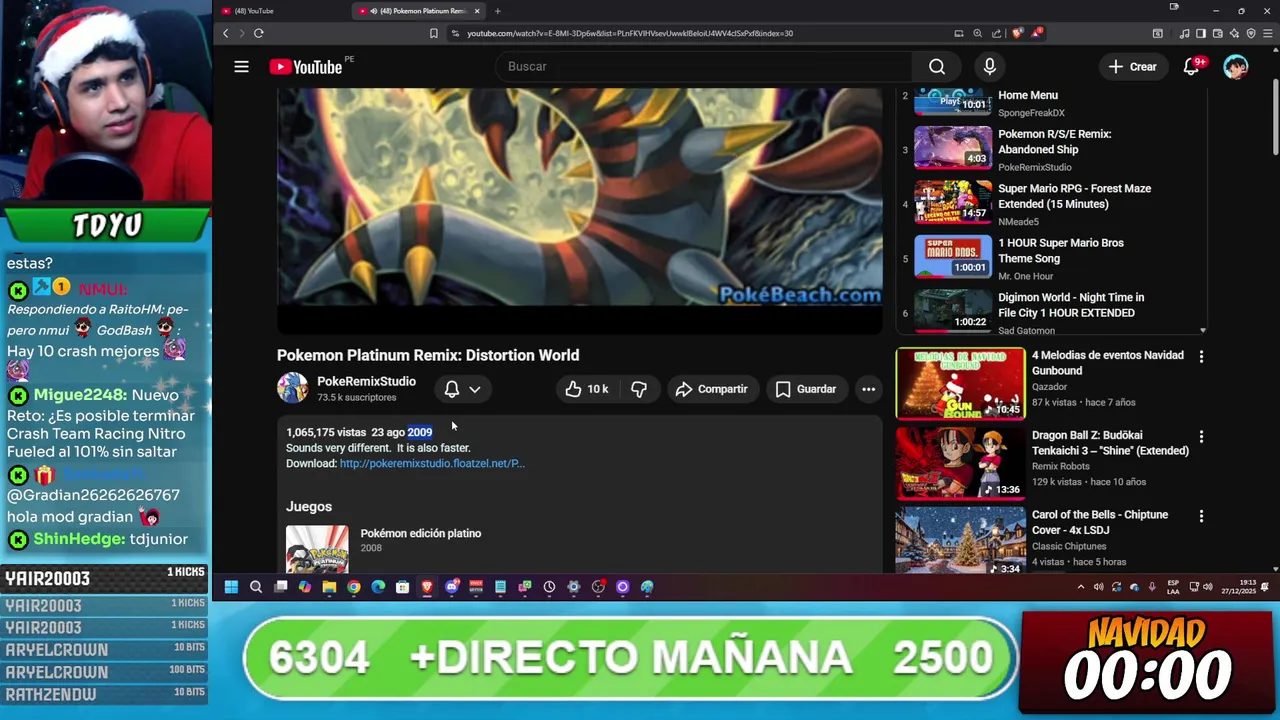Open File Explorer from taskbar
This screenshot has width=1280, height=720.
coord(329,587)
